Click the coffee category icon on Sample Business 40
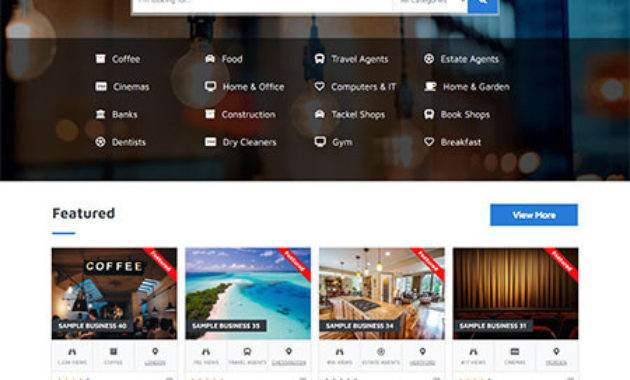This screenshot has width=630, height=380. point(114,351)
